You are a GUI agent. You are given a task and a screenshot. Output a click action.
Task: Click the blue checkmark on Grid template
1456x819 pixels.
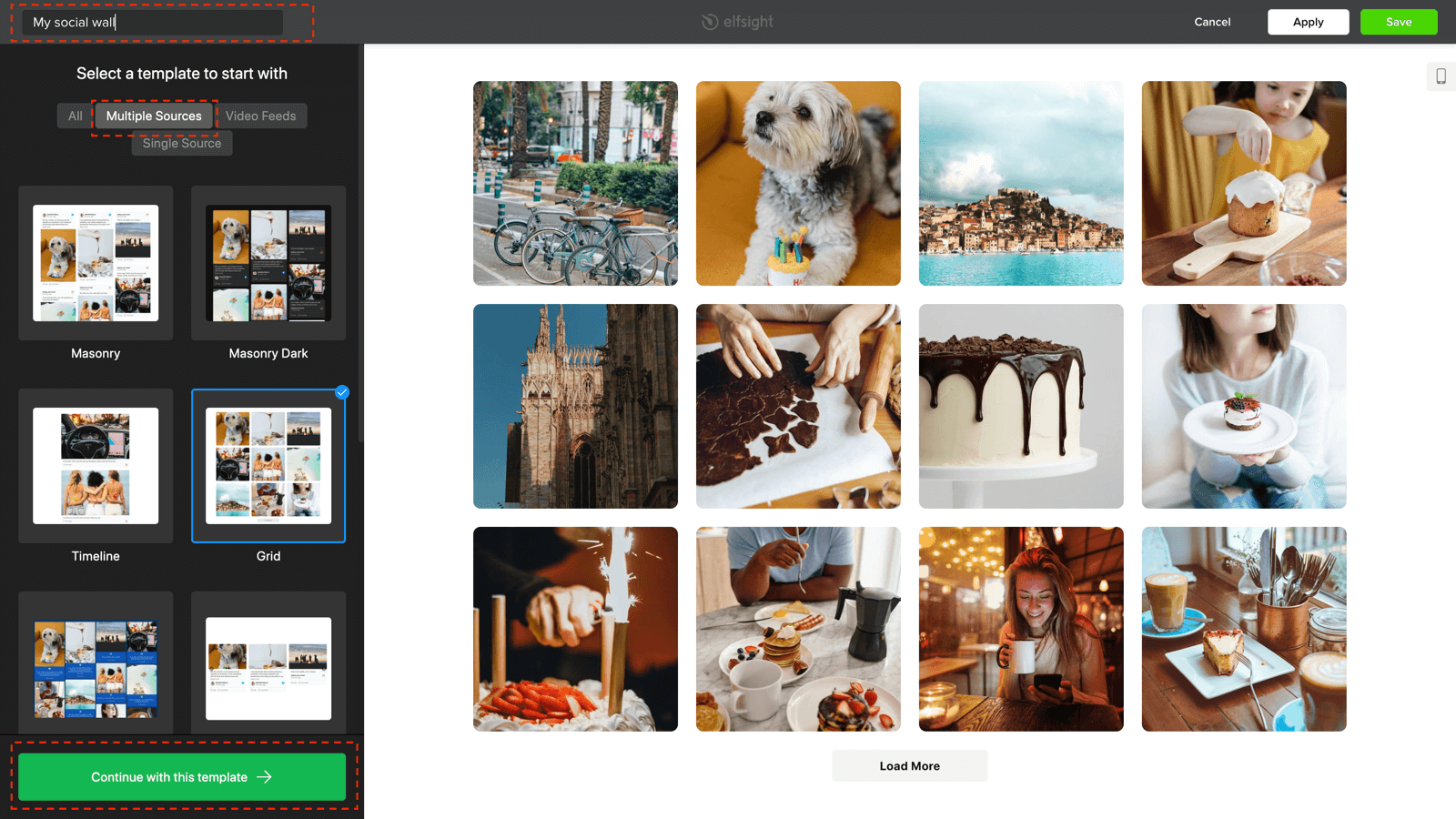click(x=342, y=392)
